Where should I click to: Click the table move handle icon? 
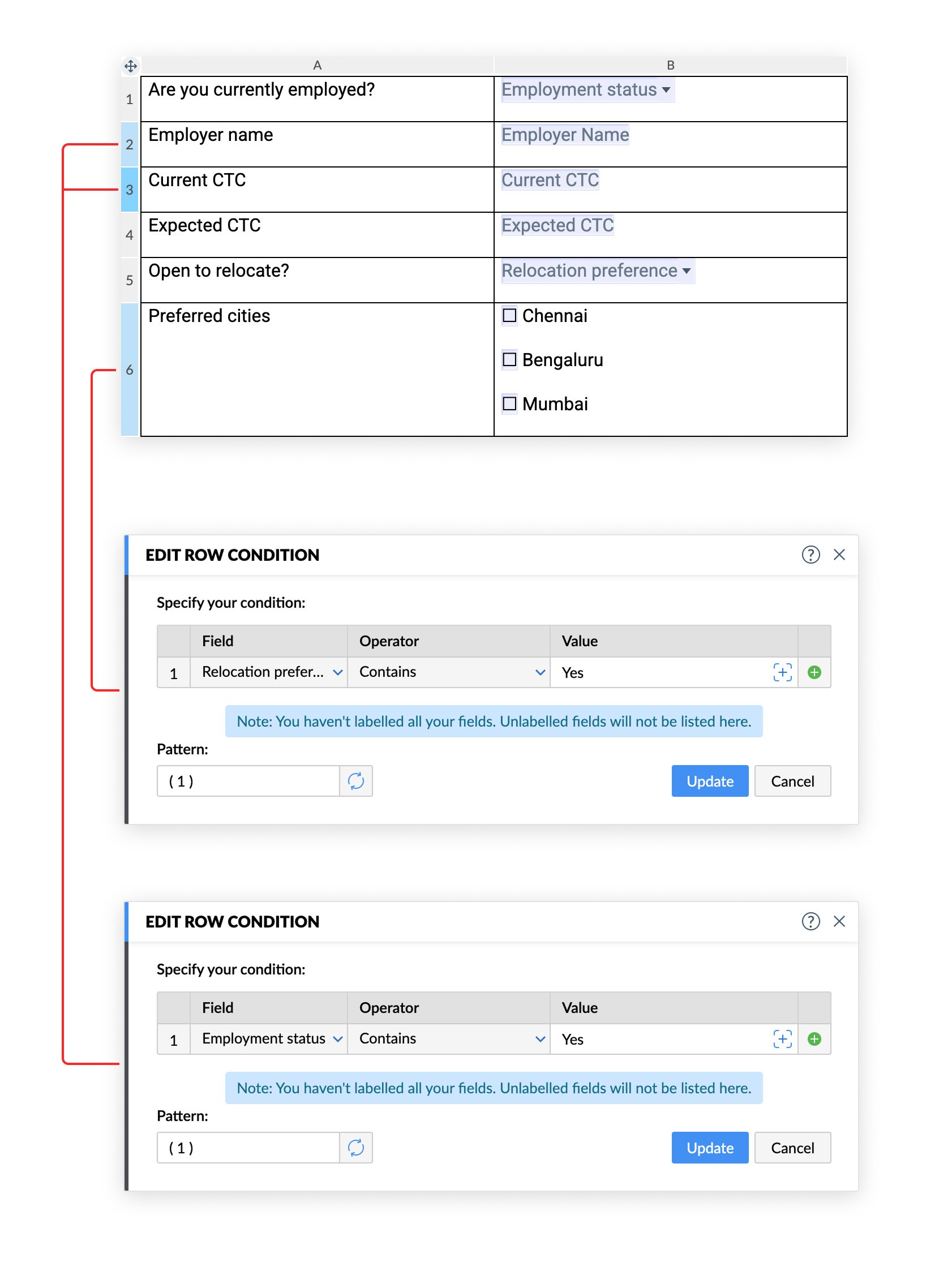tap(130, 66)
